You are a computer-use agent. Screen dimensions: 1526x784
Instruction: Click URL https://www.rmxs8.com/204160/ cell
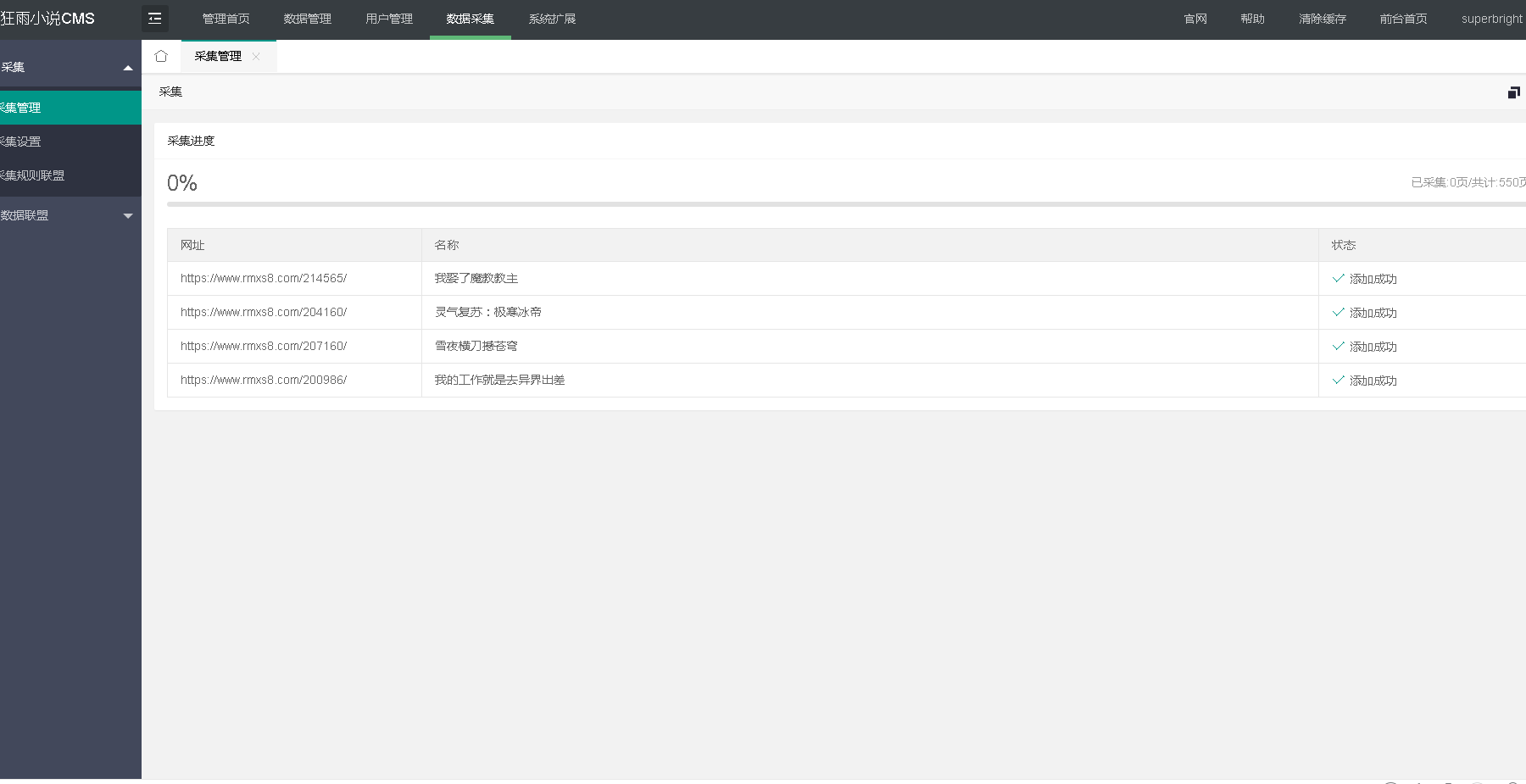tap(264, 312)
